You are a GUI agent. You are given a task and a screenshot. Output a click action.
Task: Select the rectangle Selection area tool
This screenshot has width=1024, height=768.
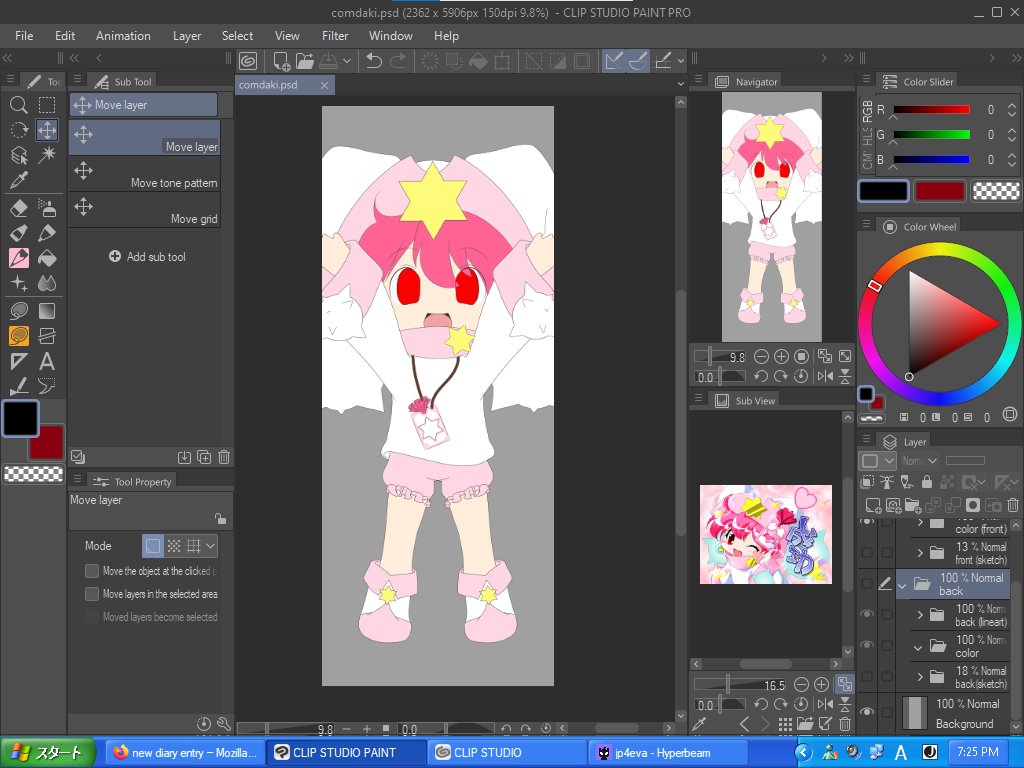[x=47, y=105]
